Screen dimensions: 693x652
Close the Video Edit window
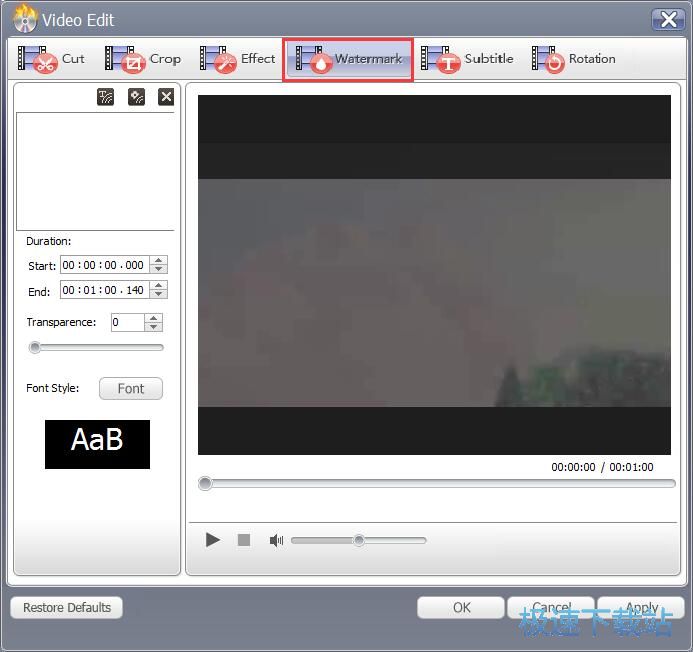click(x=668, y=19)
